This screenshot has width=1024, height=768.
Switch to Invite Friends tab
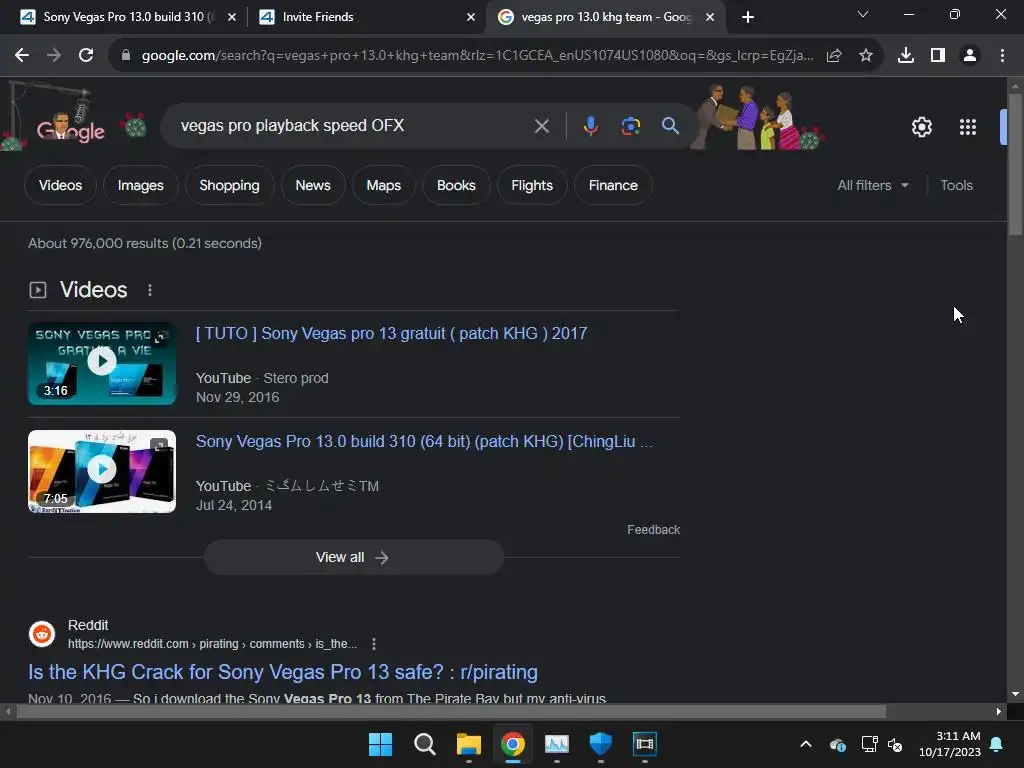tap(366, 17)
